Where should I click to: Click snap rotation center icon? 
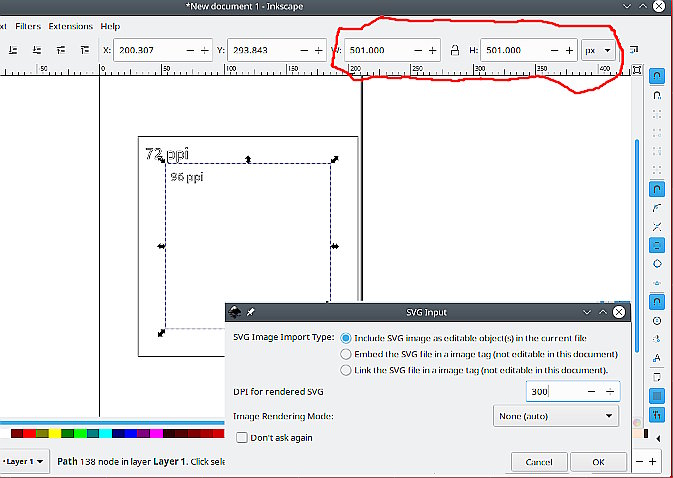[x=657, y=339]
